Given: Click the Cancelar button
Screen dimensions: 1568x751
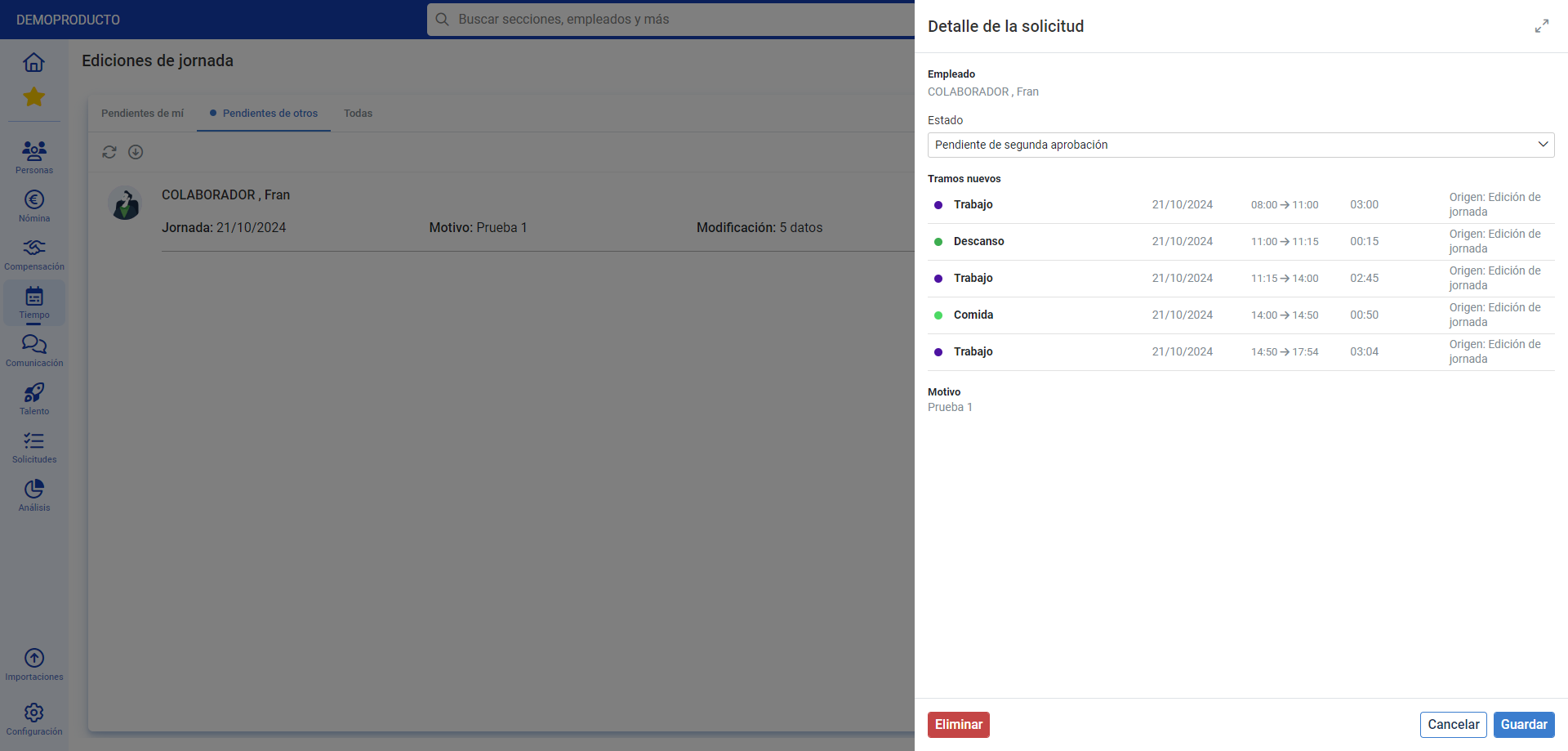Looking at the screenshot, I should [1454, 725].
